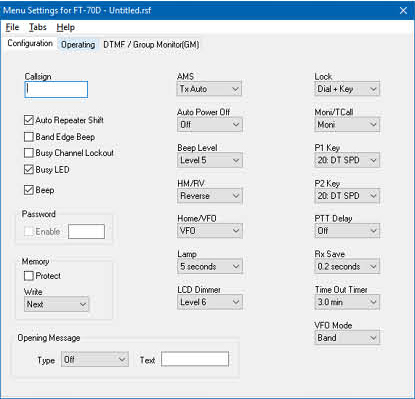Viewport: 415px width, 399px height.
Task: Open the File menu
Action: pyautogui.click(x=12, y=27)
